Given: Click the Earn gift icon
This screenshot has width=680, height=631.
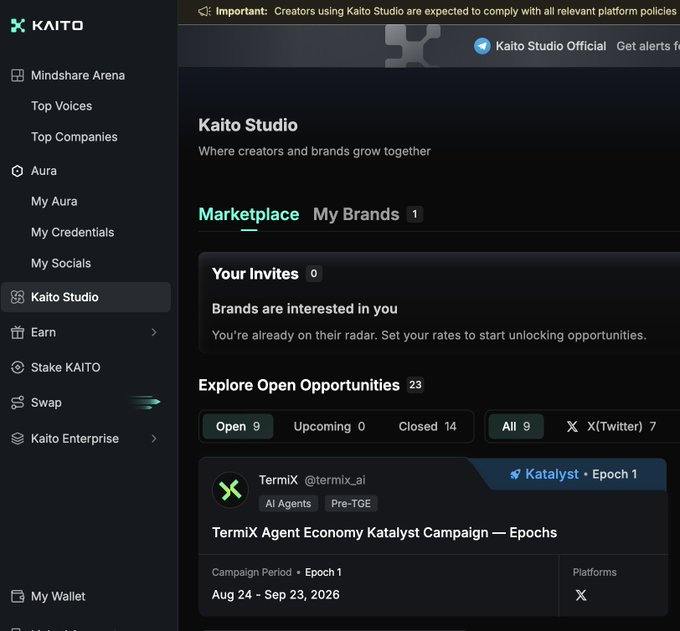Looking at the screenshot, I should coord(17,332).
